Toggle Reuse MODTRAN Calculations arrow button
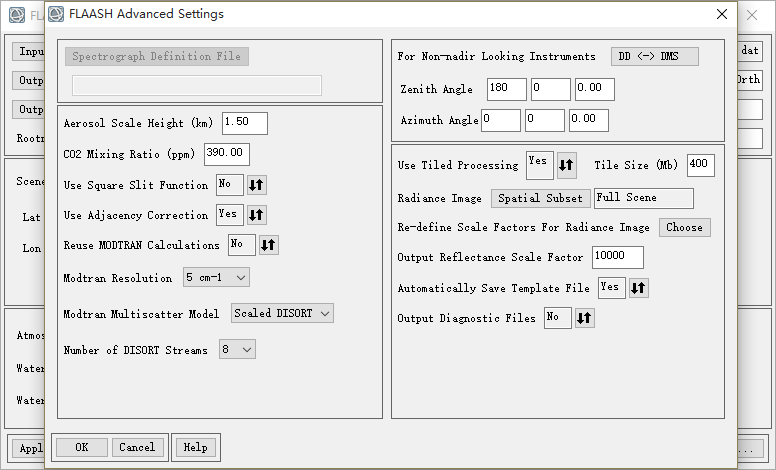The width and height of the screenshot is (776, 470). pos(268,245)
